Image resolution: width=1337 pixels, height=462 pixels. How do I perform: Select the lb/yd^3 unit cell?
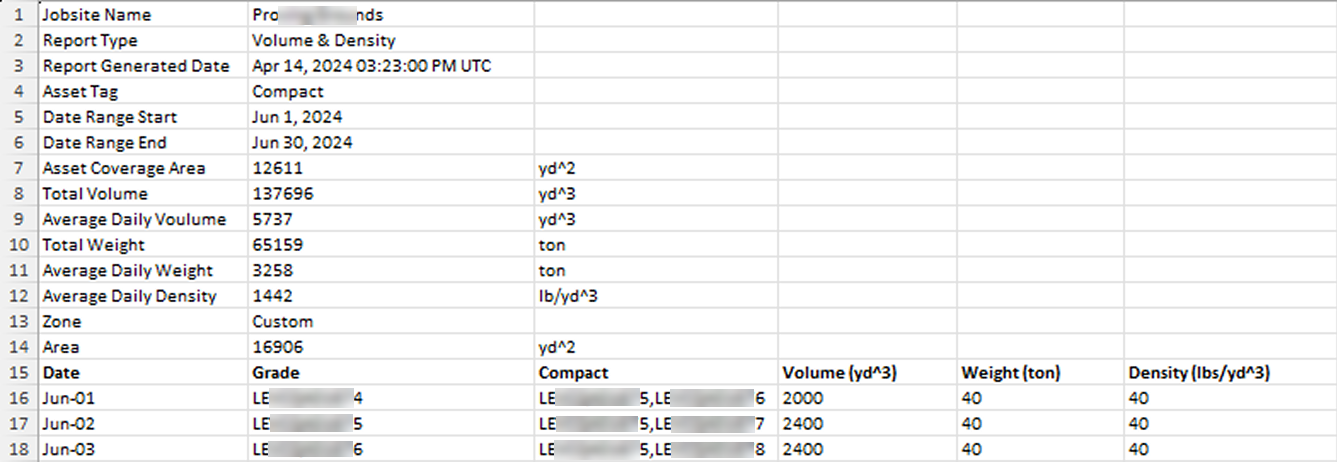point(568,296)
